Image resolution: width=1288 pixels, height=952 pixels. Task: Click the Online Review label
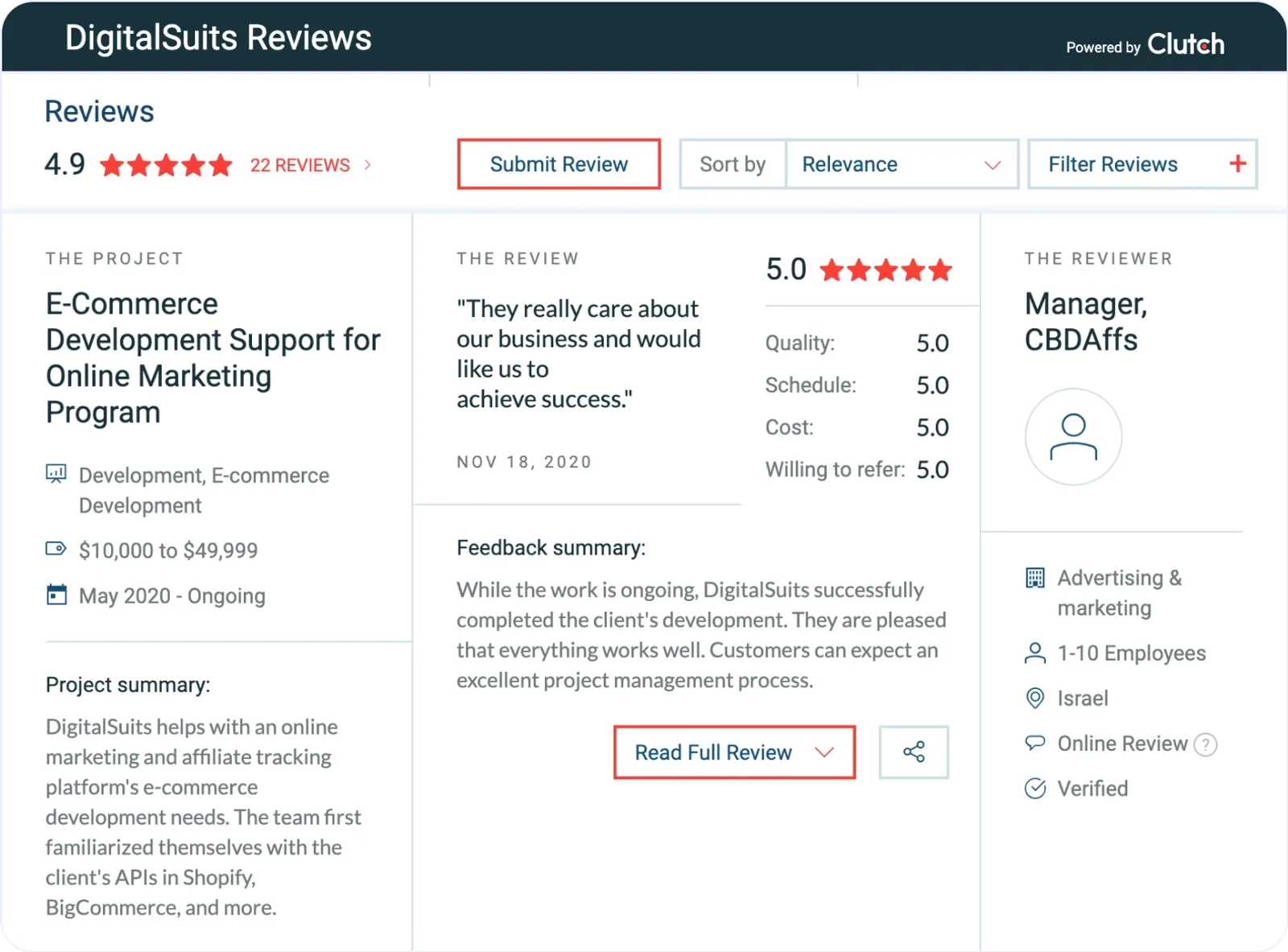(1122, 744)
